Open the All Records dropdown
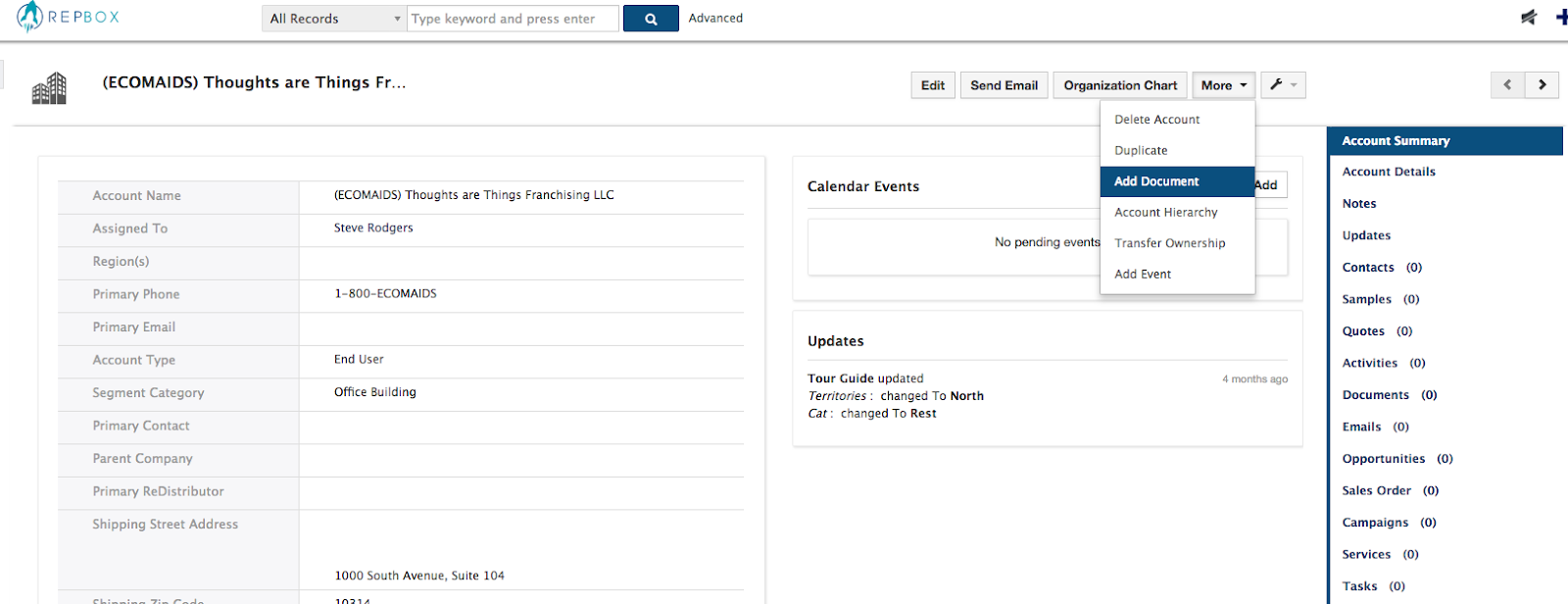This screenshot has height=604, width=1568. (x=334, y=19)
